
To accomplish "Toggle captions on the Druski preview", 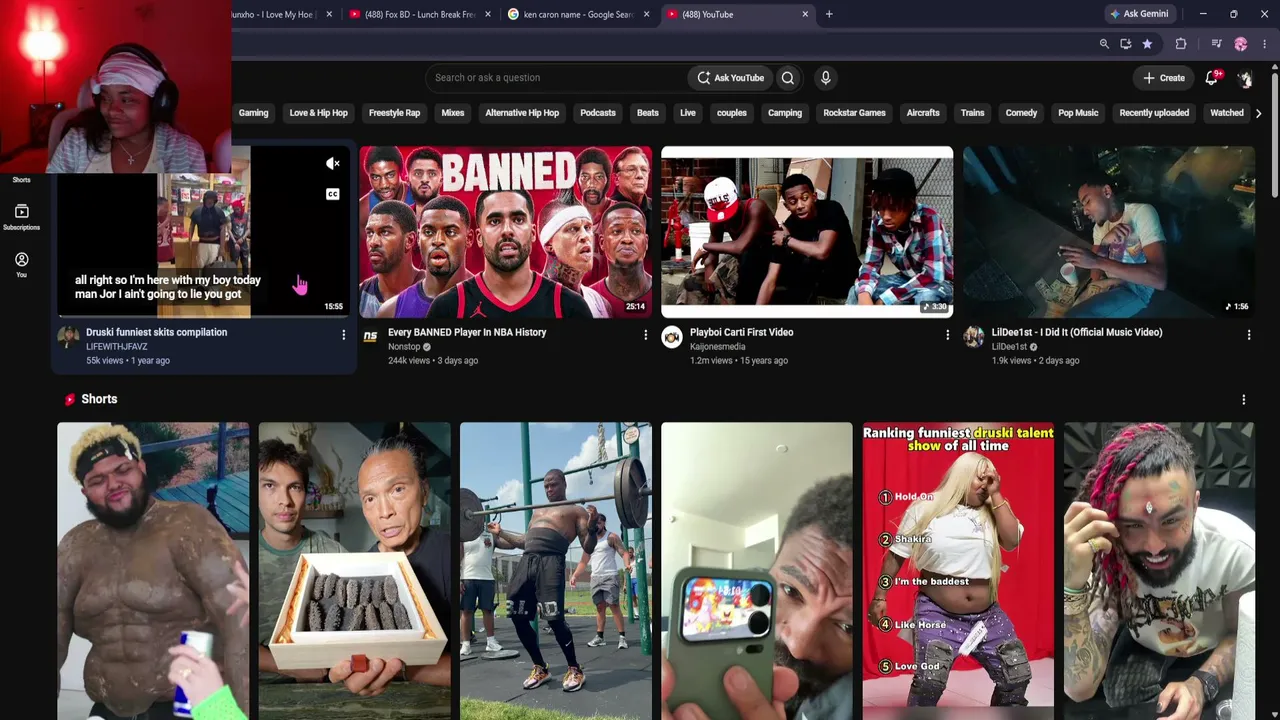I will [x=333, y=194].
